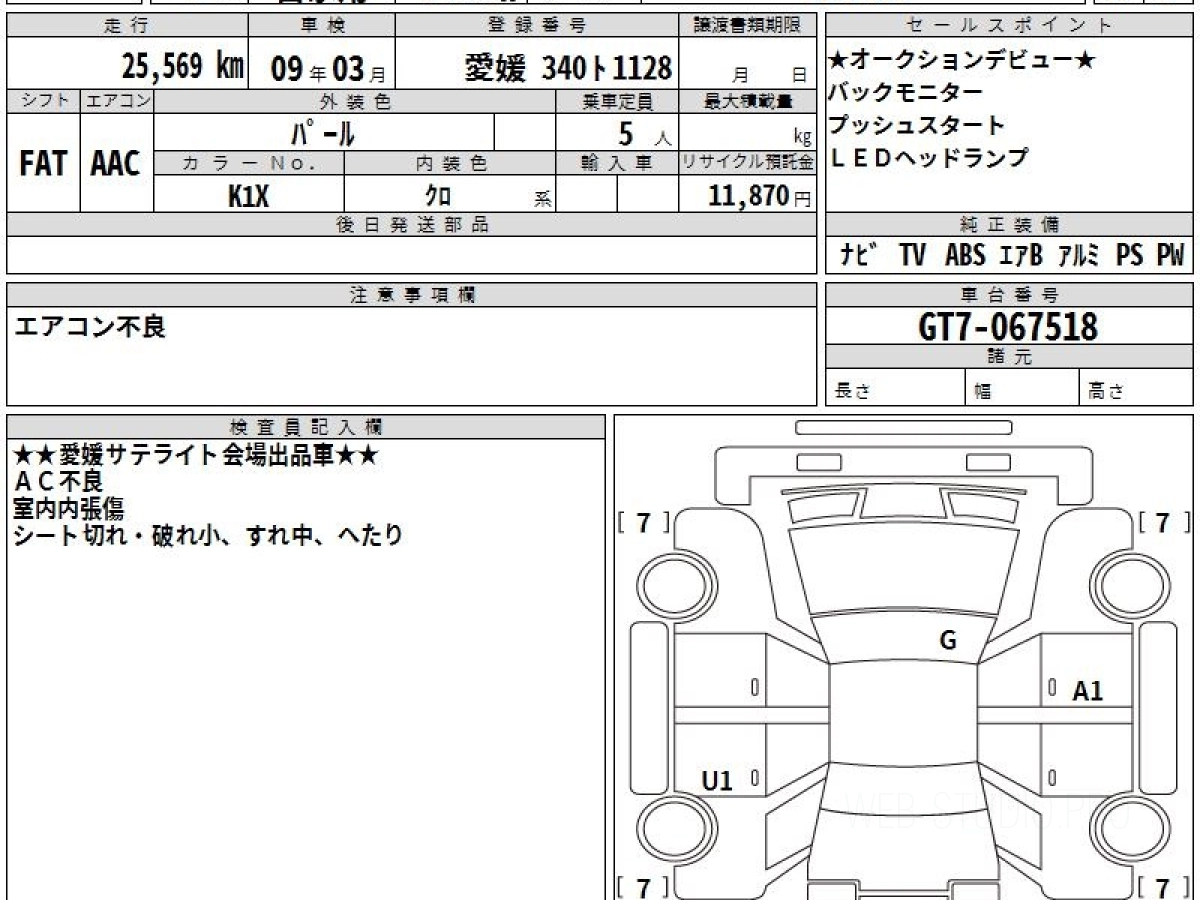The height and width of the screenshot is (900, 1200).
Task: Select the G mark on the windshield diagram
Action: click(948, 641)
